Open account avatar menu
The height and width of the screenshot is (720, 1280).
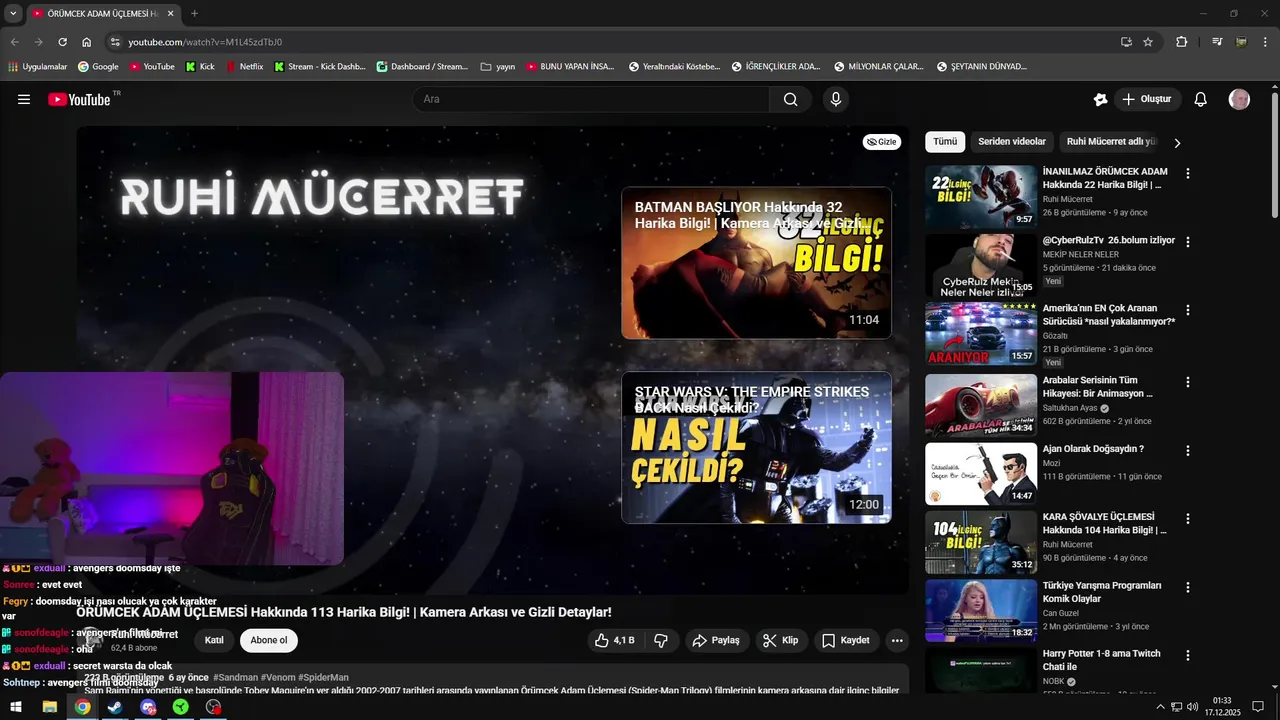1239,99
